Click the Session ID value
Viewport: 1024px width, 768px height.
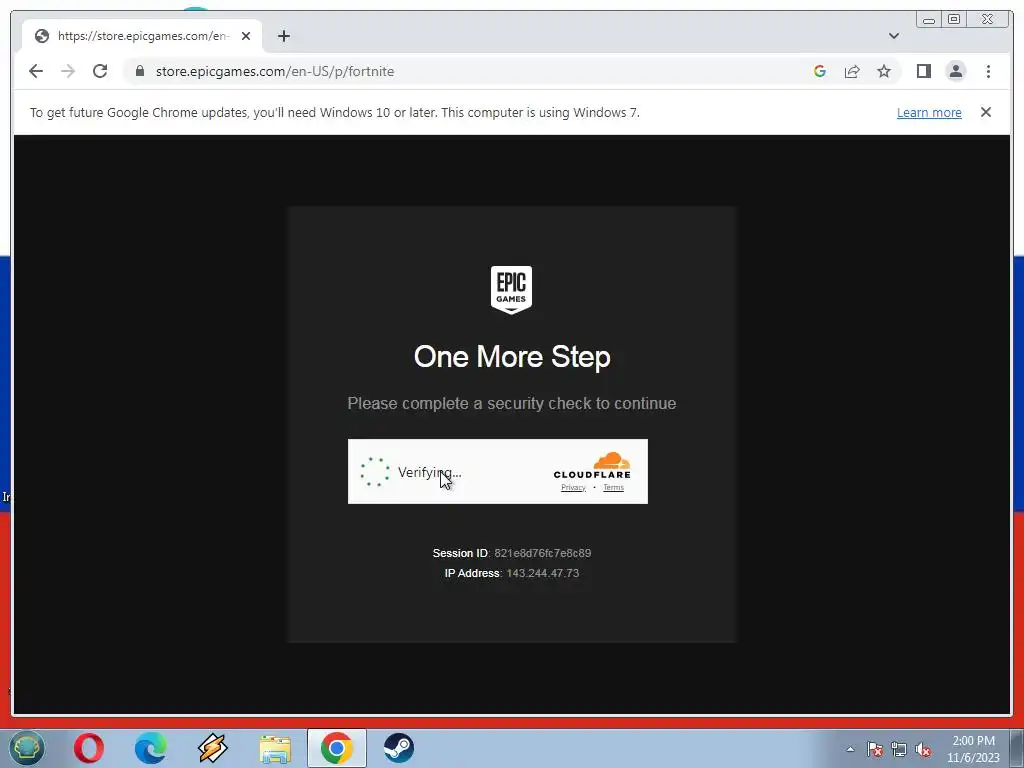pos(543,553)
